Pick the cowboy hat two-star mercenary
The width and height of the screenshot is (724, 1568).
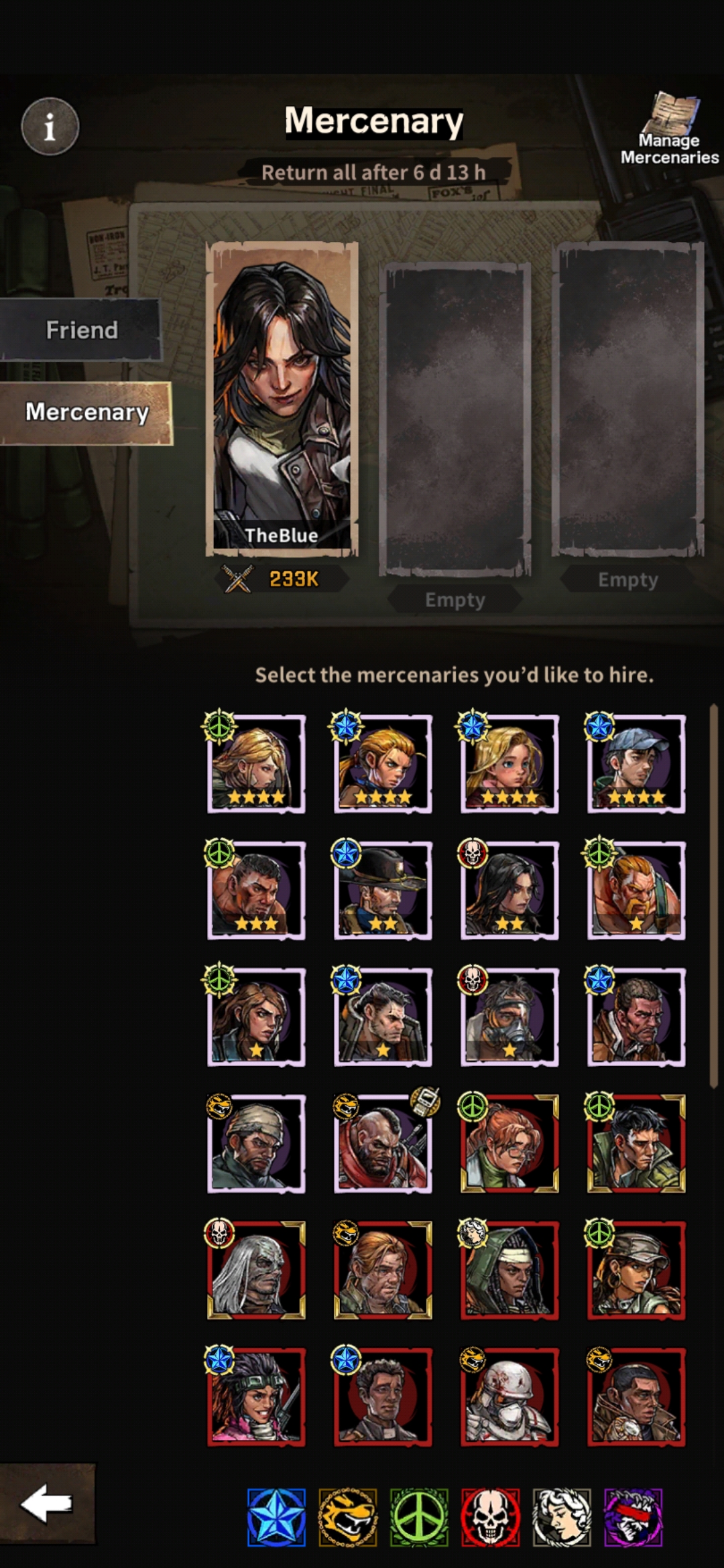point(383,891)
